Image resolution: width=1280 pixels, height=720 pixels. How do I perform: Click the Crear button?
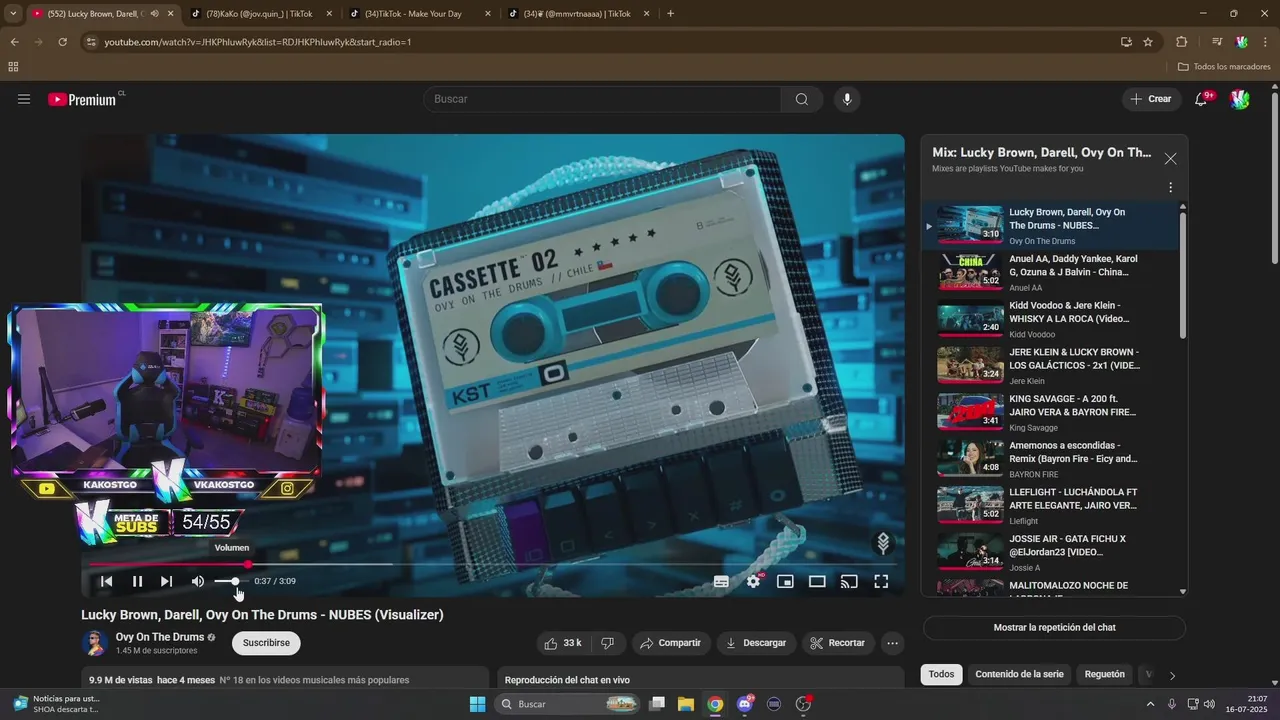click(x=1150, y=99)
